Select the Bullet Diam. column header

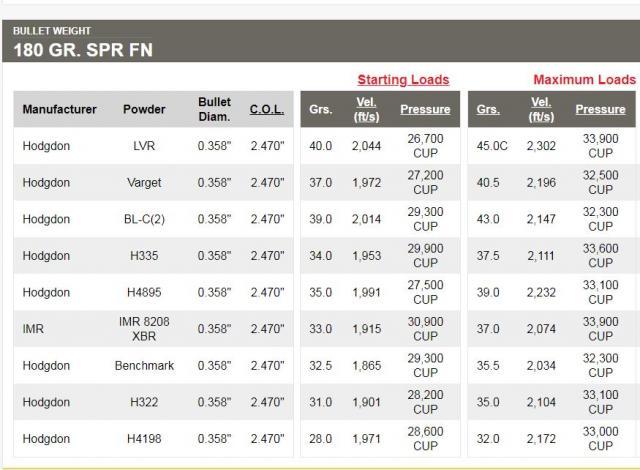(214, 109)
